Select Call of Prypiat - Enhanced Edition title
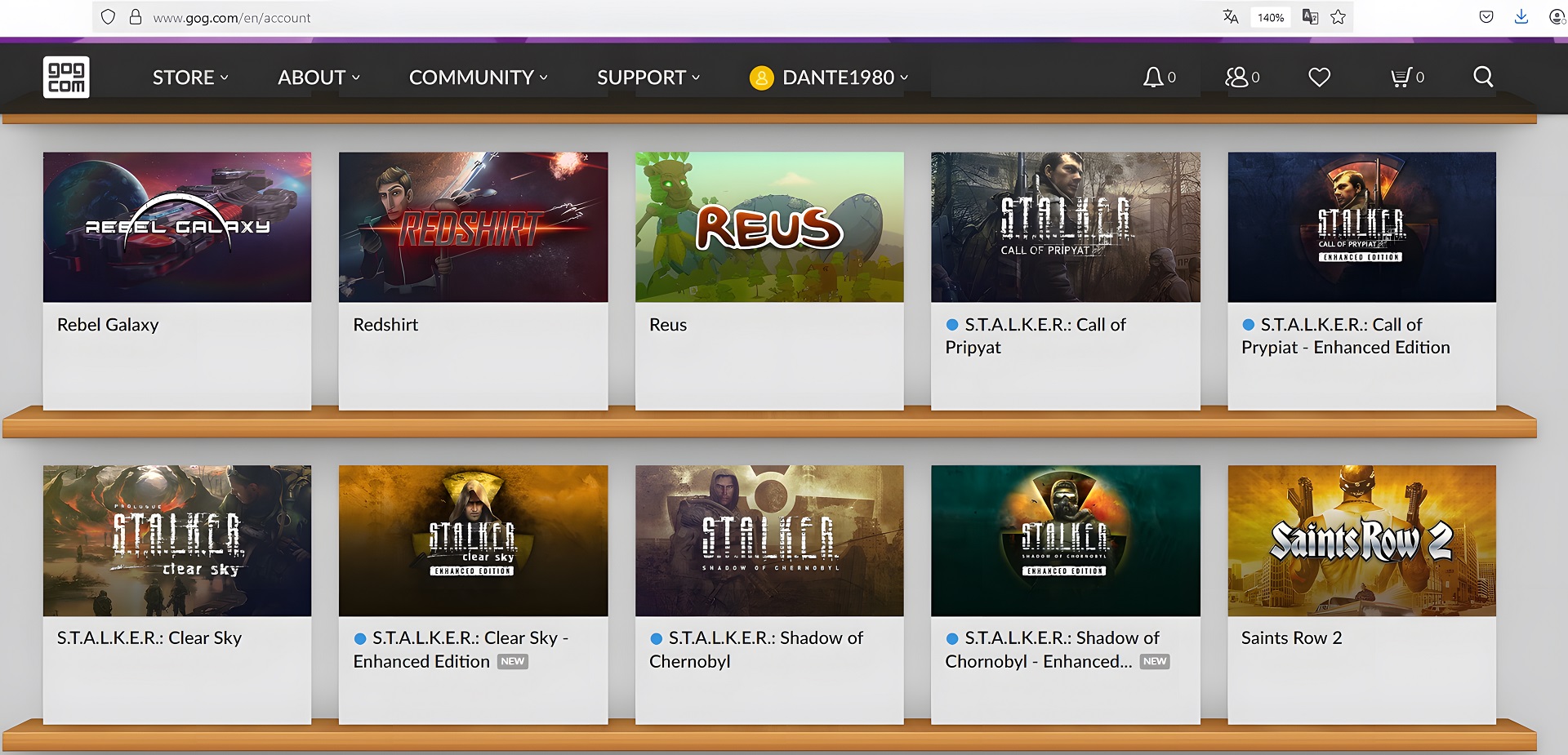 (x=1346, y=336)
